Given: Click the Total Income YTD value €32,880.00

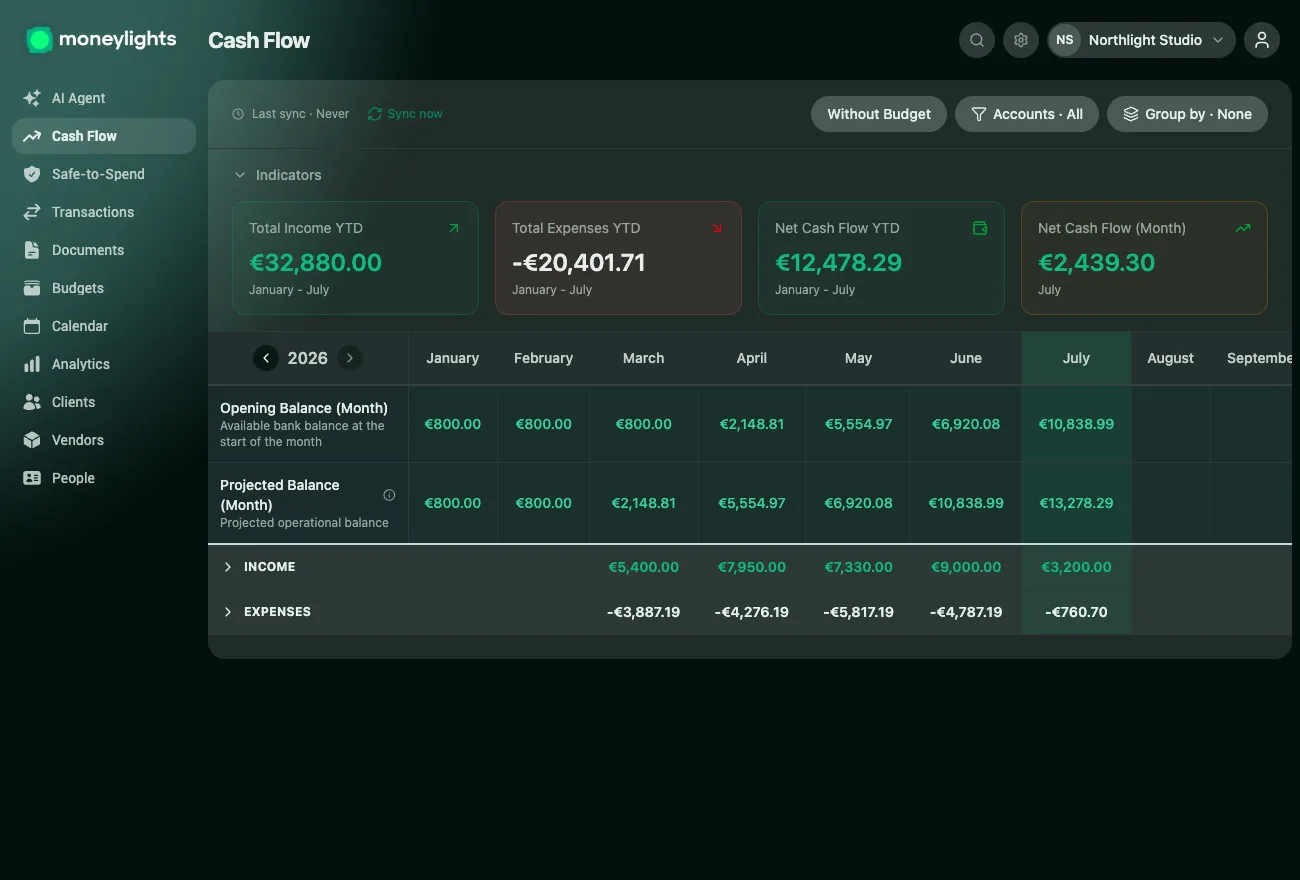Looking at the screenshot, I should point(315,263).
